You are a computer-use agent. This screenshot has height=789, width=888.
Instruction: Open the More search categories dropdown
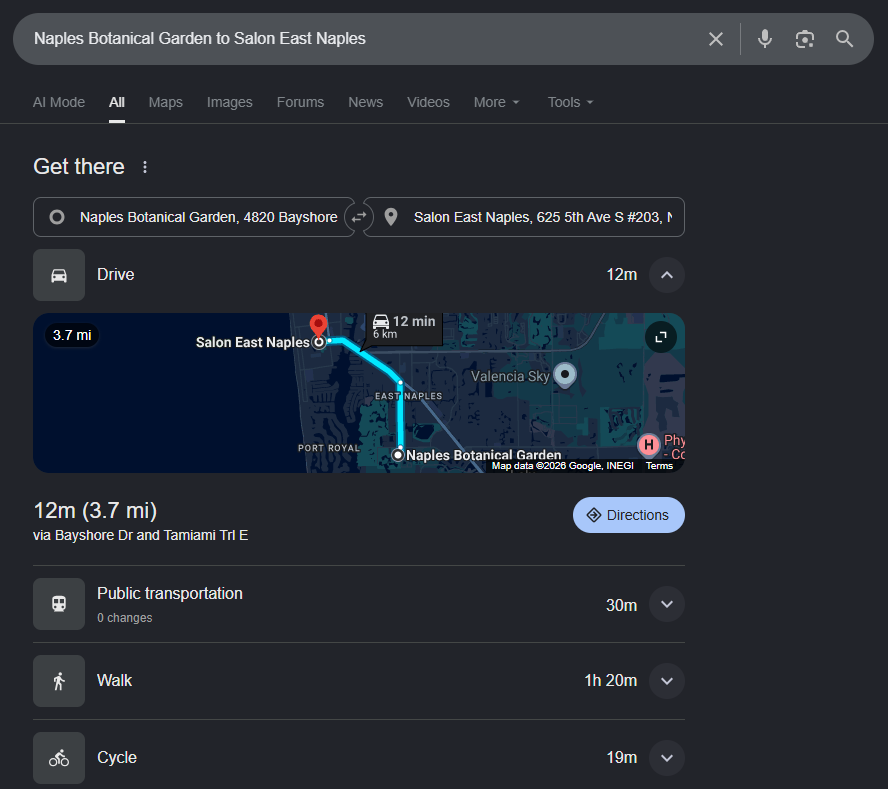tap(497, 103)
